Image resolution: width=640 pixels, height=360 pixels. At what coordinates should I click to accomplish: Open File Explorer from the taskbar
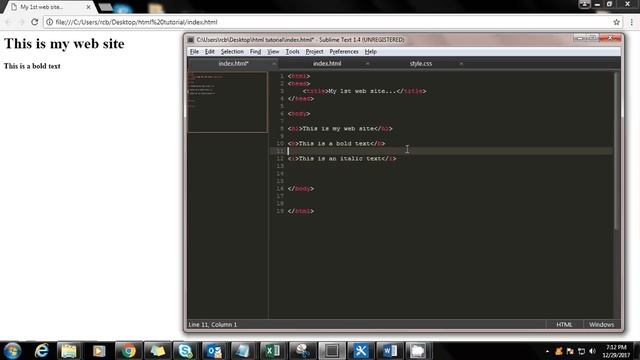[69, 351]
